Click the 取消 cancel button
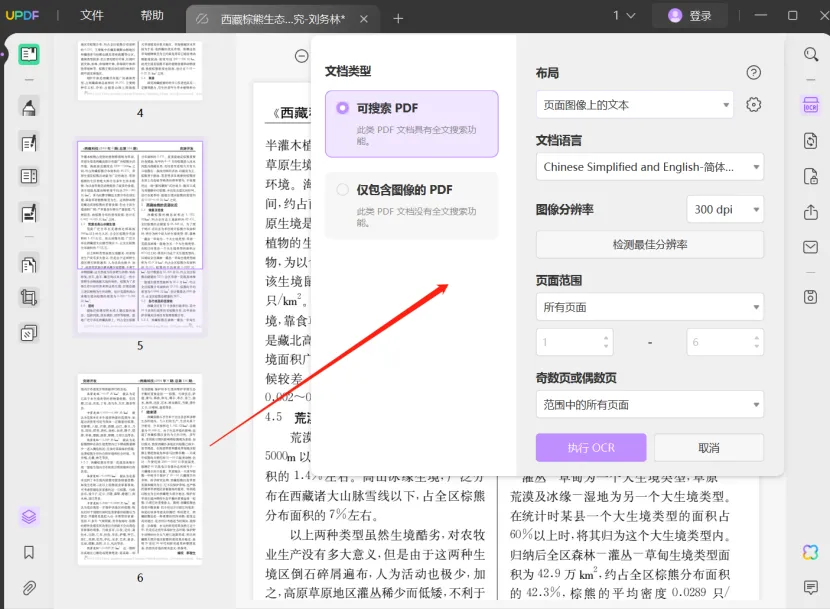The width and height of the screenshot is (831, 609). [x=708, y=447]
